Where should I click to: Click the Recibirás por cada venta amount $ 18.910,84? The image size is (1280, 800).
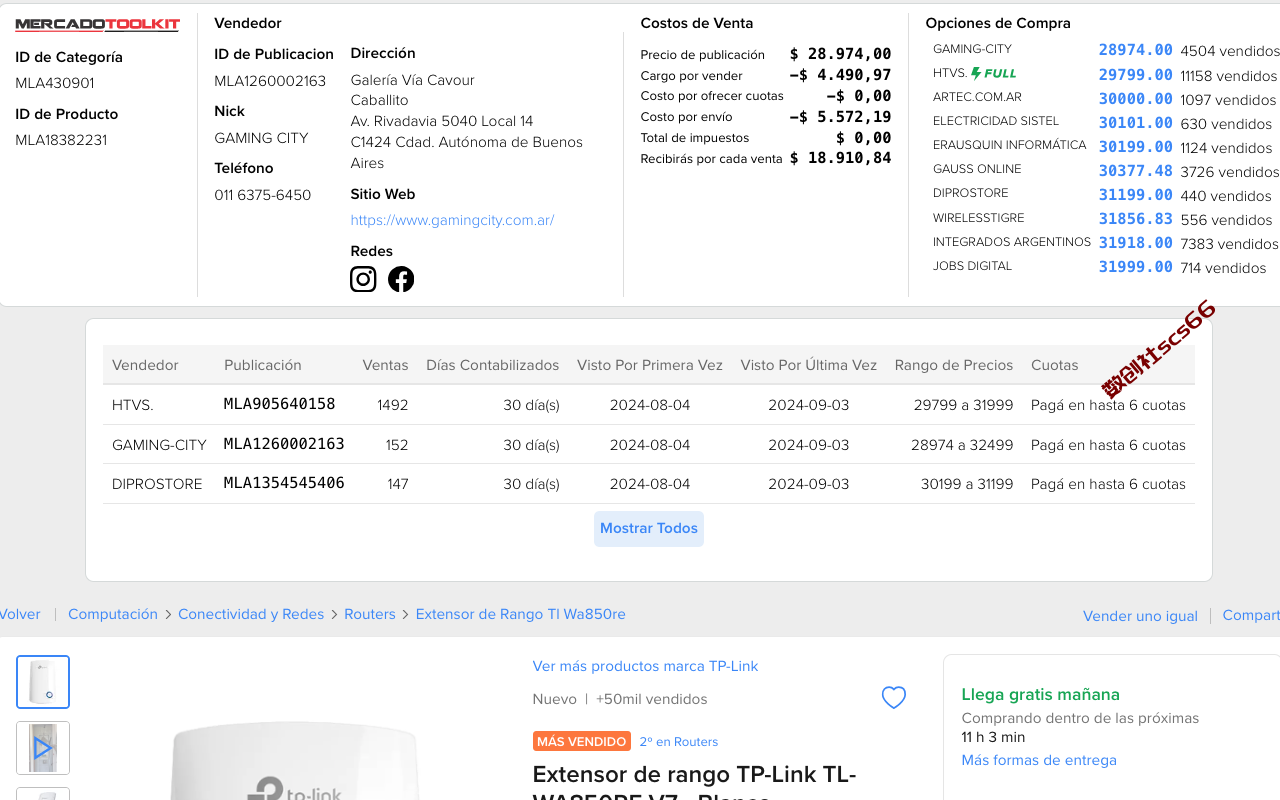click(x=840, y=158)
